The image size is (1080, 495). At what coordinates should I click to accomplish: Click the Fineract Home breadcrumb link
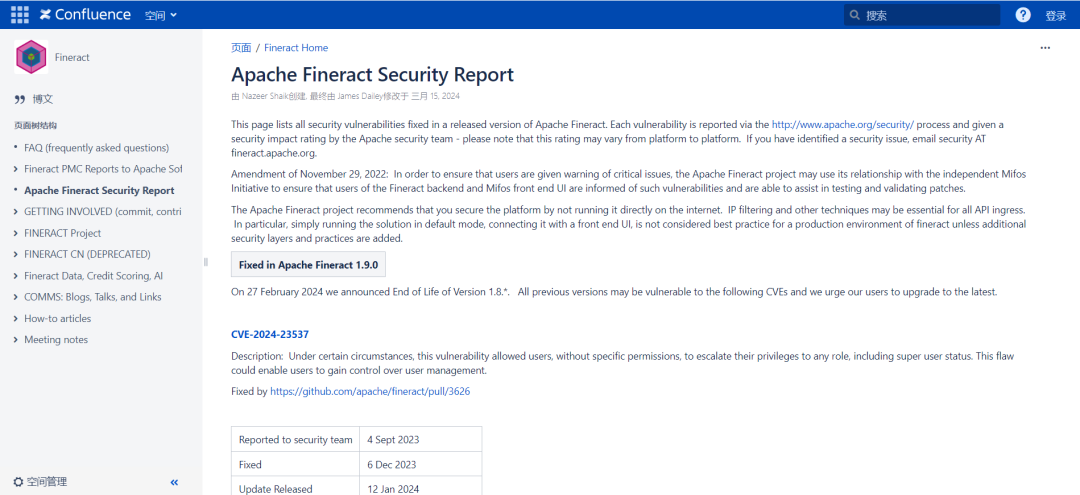click(x=296, y=48)
